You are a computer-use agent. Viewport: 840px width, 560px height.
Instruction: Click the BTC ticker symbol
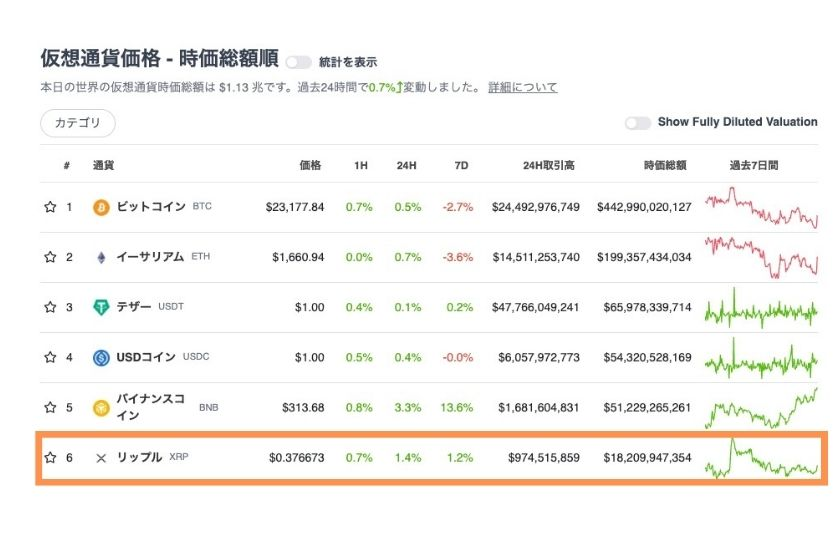(x=202, y=206)
